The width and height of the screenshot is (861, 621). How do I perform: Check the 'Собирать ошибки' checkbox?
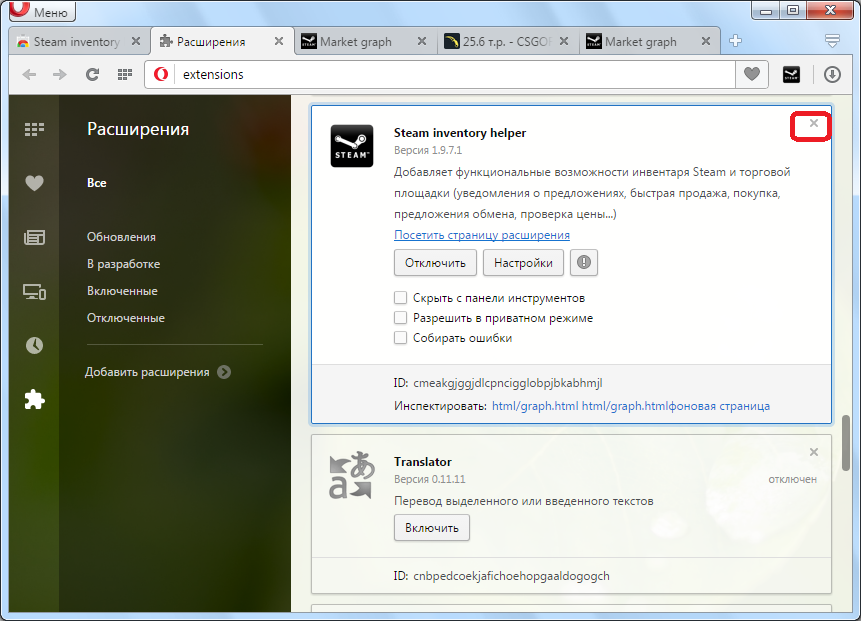[x=401, y=338]
